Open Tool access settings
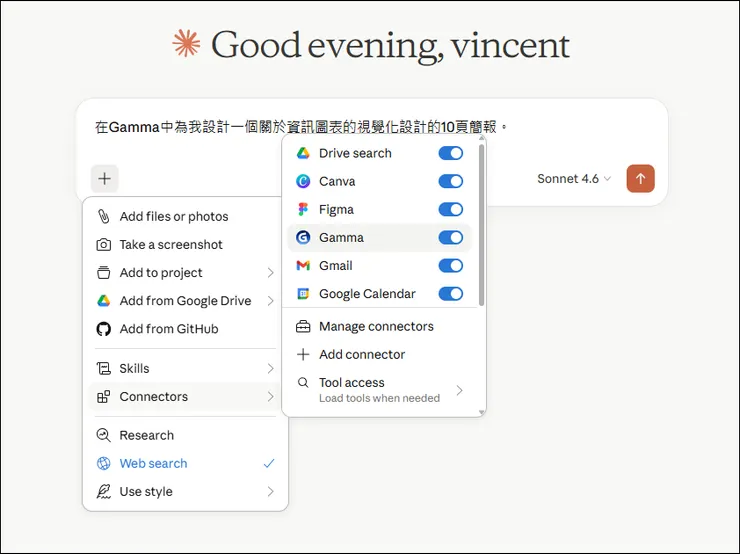The image size is (740, 554). [380, 390]
